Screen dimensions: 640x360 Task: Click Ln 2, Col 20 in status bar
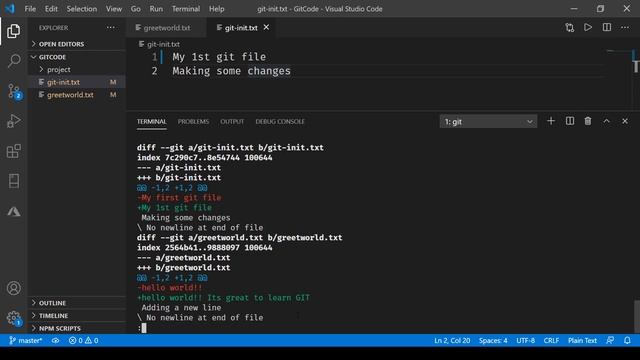pyautogui.click(x=452, y=340)
